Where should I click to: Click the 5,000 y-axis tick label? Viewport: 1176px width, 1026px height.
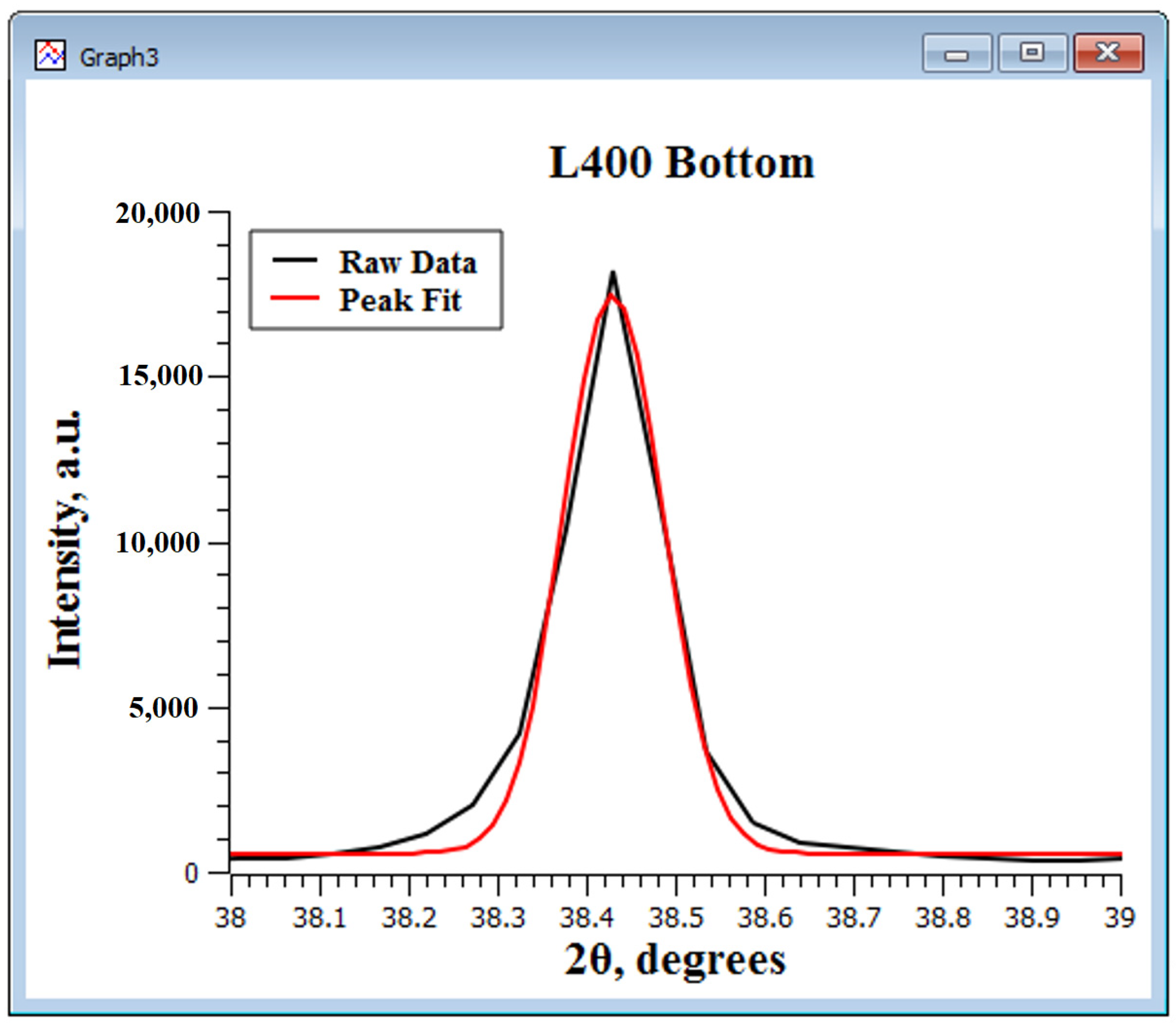point(163,708)
